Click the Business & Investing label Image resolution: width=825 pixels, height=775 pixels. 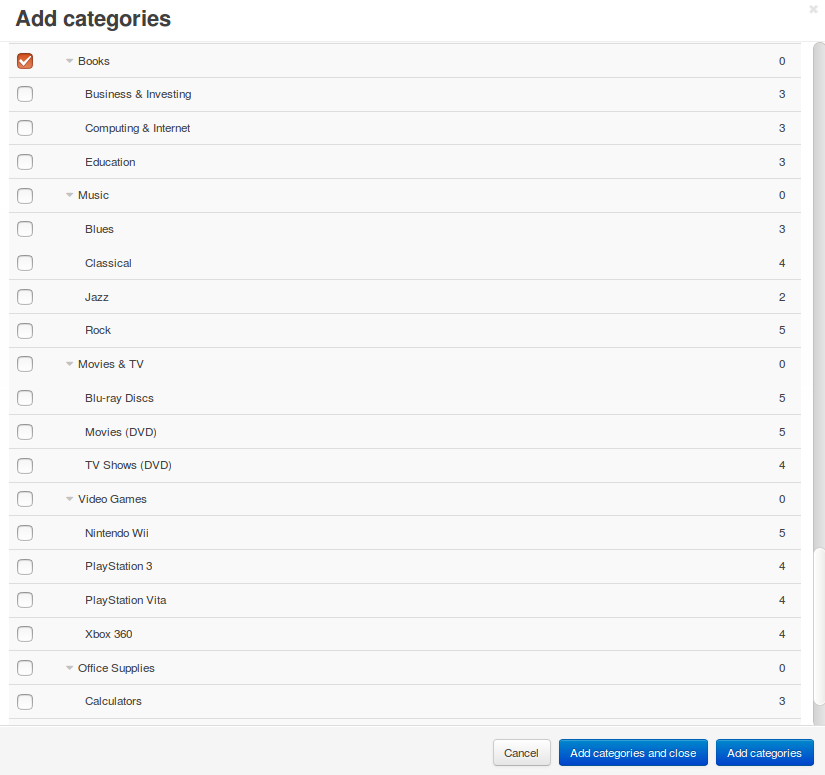(x=138, y=94)
